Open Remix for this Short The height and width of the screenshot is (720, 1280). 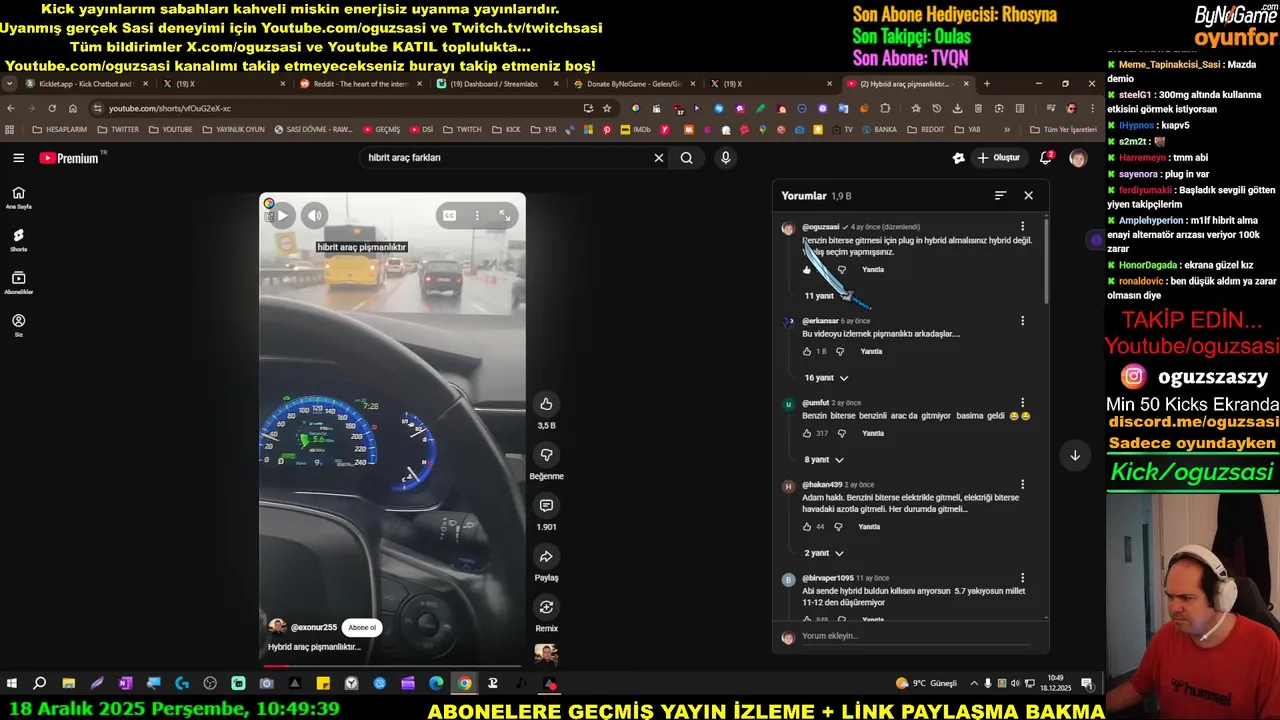click(546, 607)
